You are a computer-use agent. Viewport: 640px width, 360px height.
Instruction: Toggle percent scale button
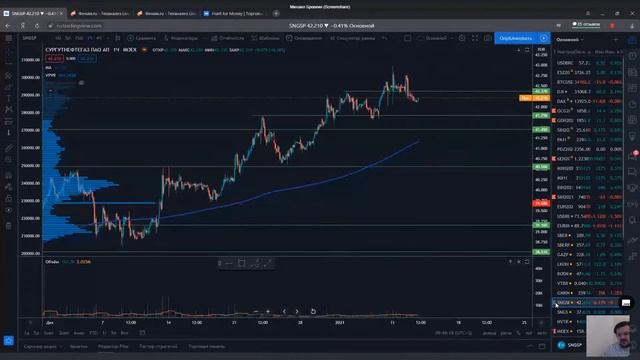[x=519, y=333]
